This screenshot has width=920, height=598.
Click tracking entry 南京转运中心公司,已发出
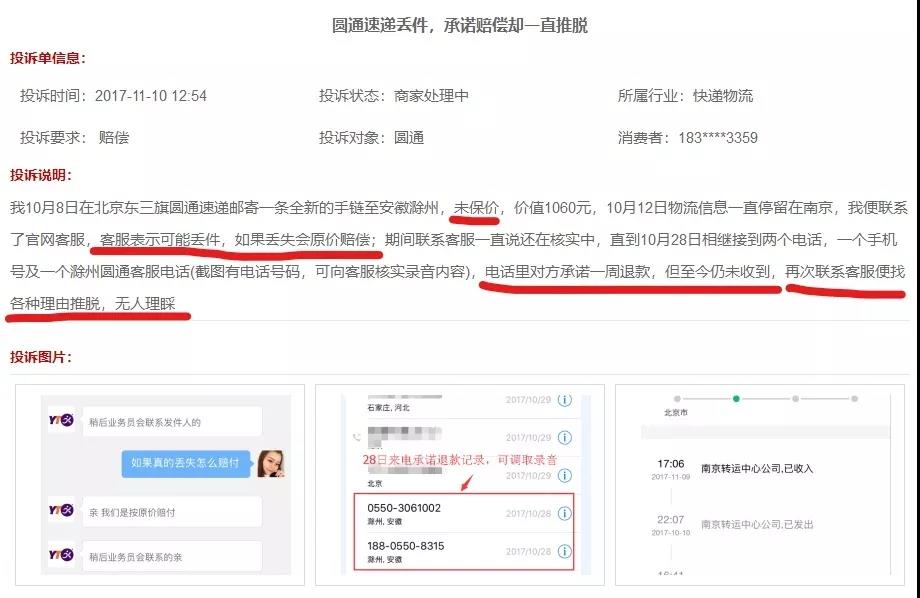click(757, 524)
